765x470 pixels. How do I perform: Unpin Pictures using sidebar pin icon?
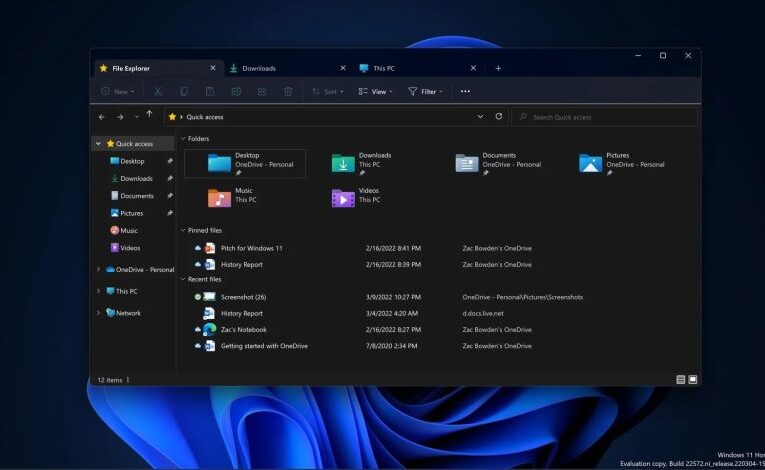[170, 213]
